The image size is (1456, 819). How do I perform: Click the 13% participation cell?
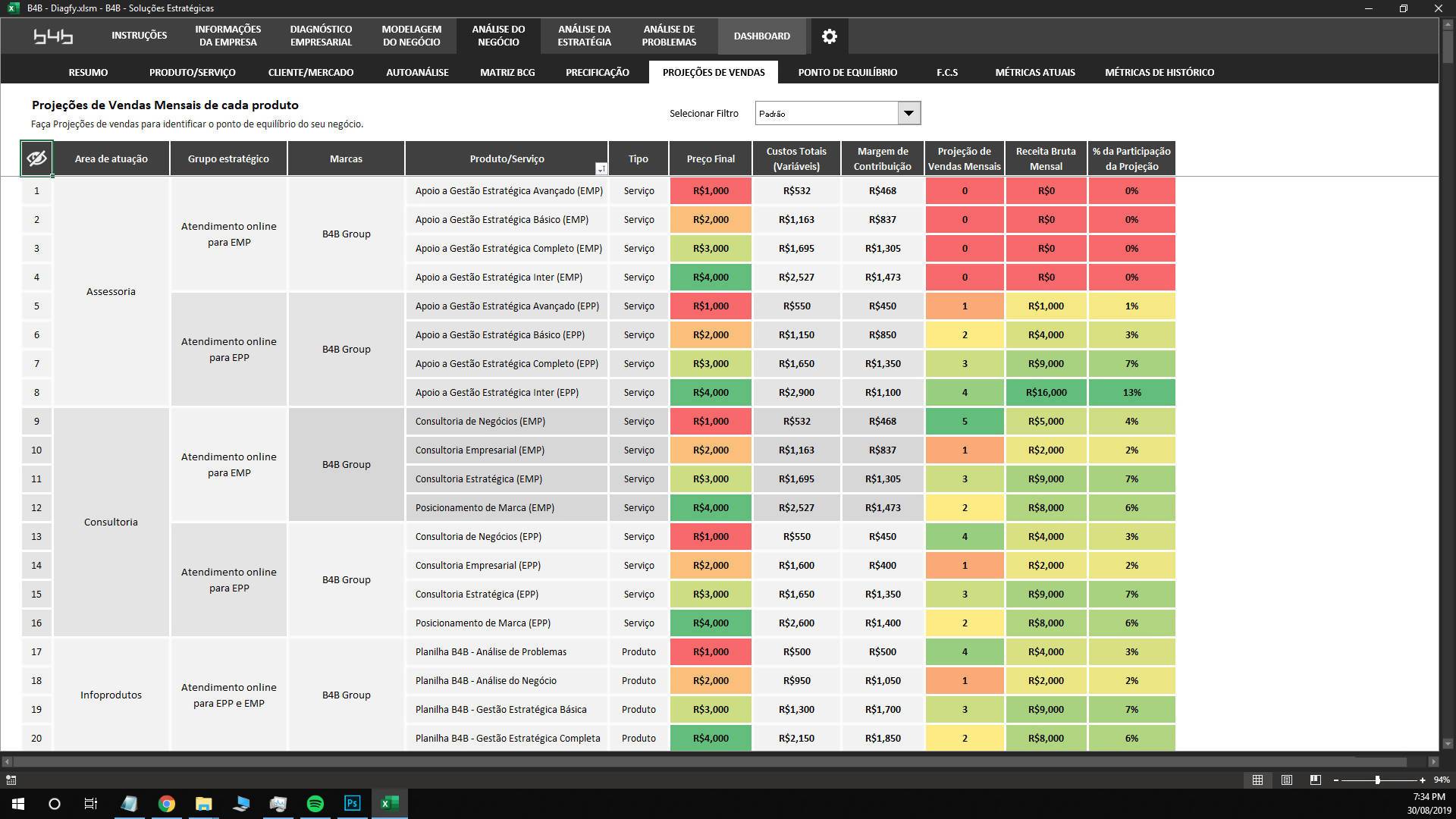1131,392
